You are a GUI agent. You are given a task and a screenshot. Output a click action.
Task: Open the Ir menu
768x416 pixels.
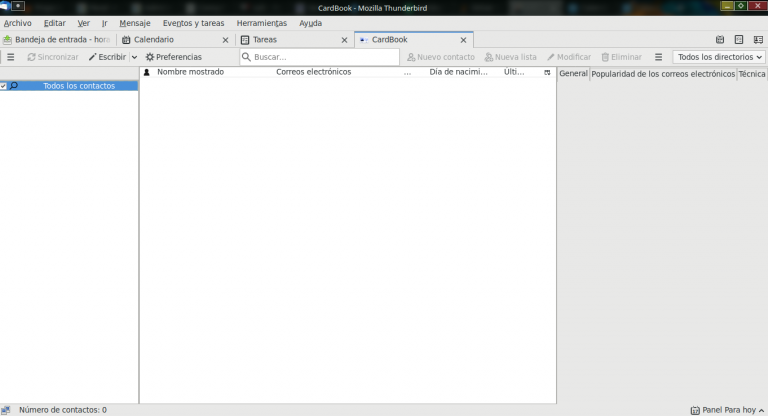tap(104, 23)
